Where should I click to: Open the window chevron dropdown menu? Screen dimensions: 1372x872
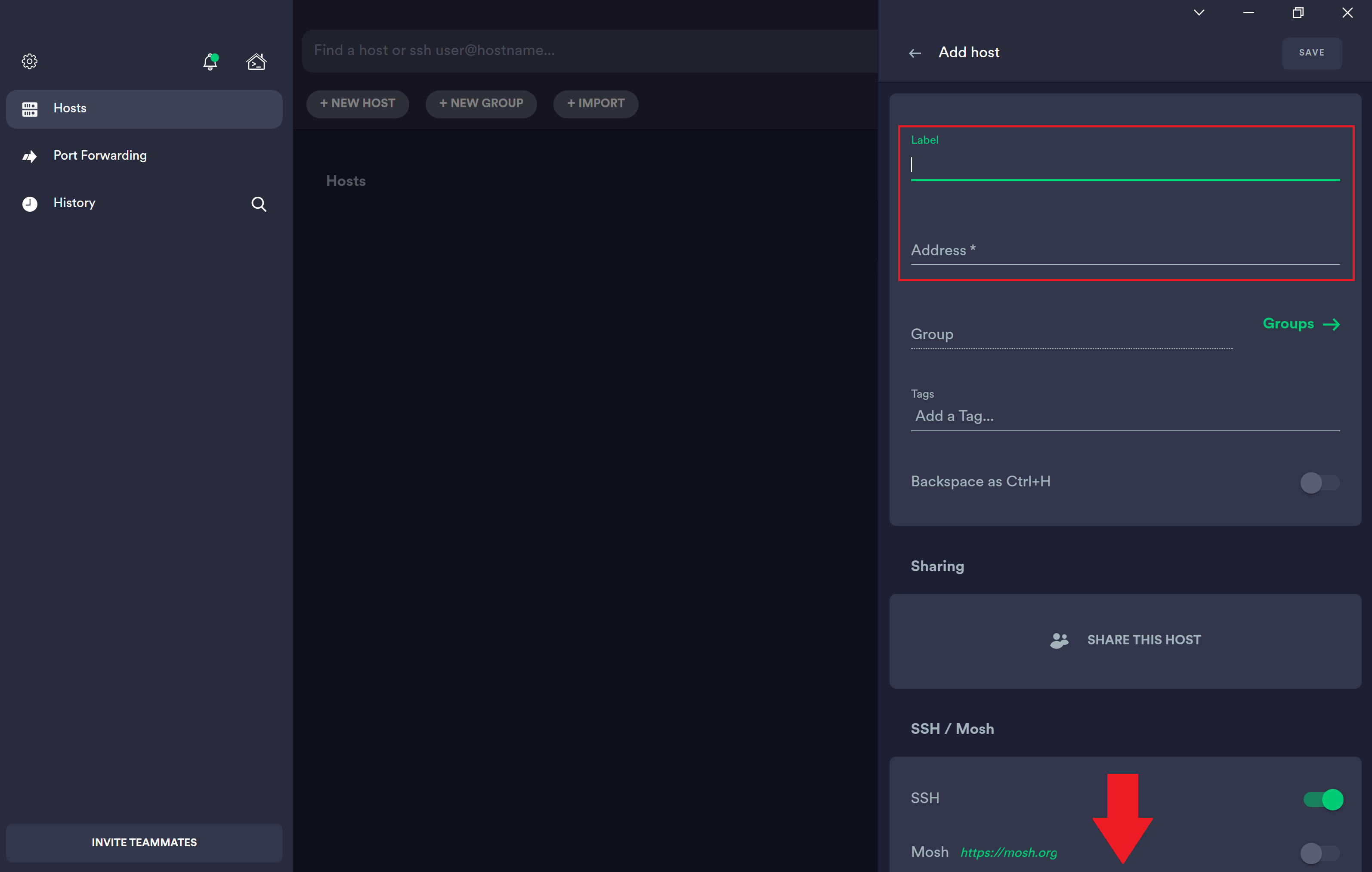[1199, 12]
